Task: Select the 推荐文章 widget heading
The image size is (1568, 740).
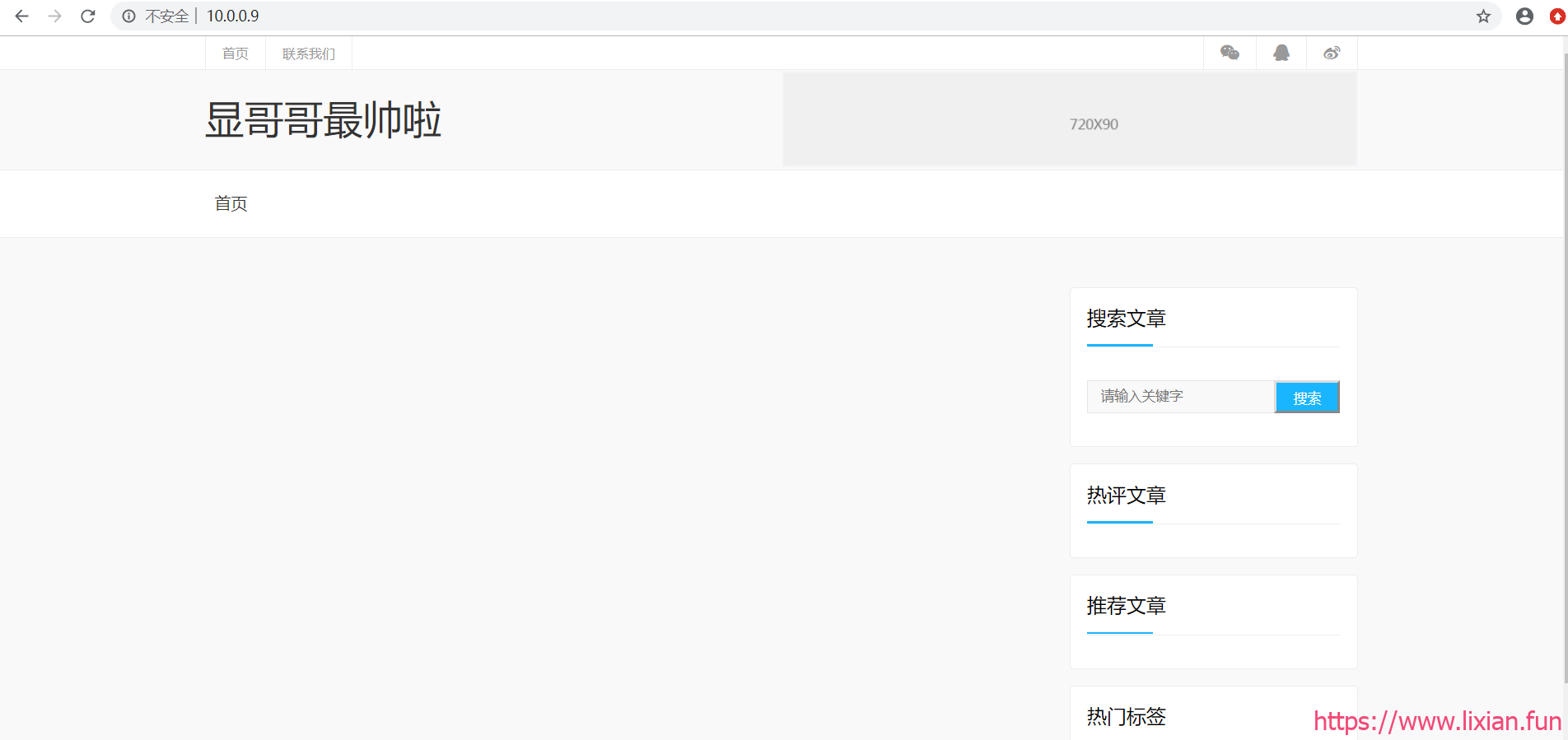Action: tap(1126, 606)
